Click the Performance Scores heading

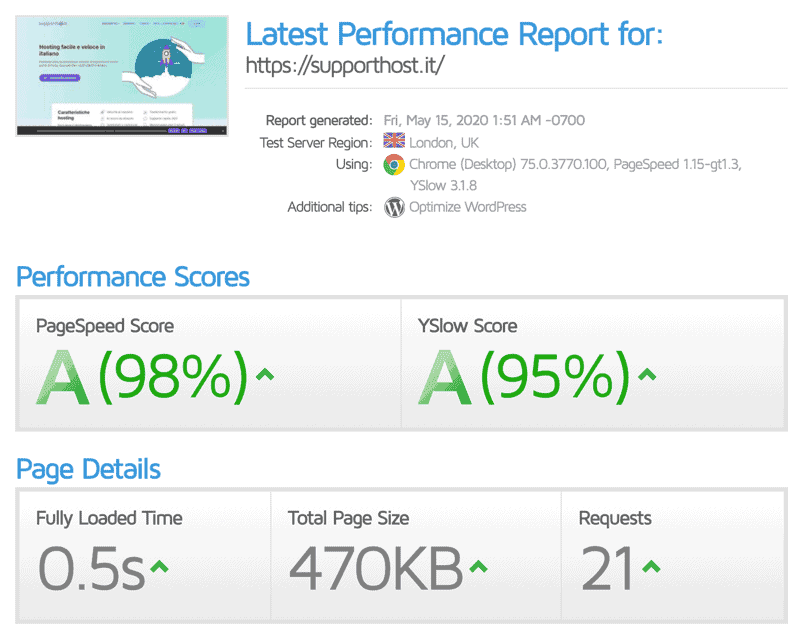133,277
